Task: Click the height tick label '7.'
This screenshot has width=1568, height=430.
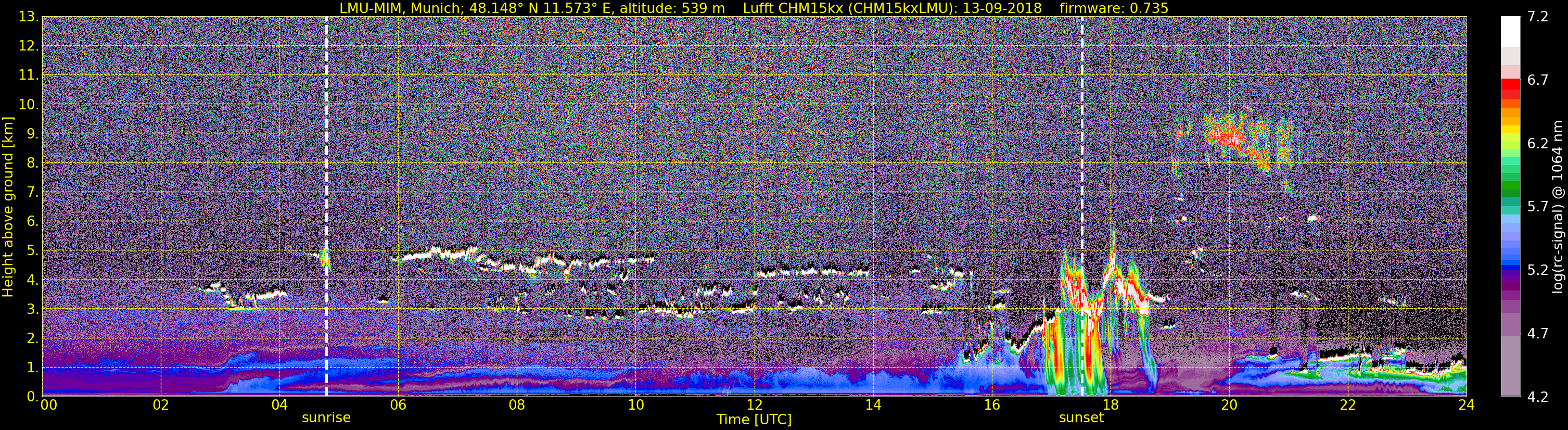Action: click(32, 192)
